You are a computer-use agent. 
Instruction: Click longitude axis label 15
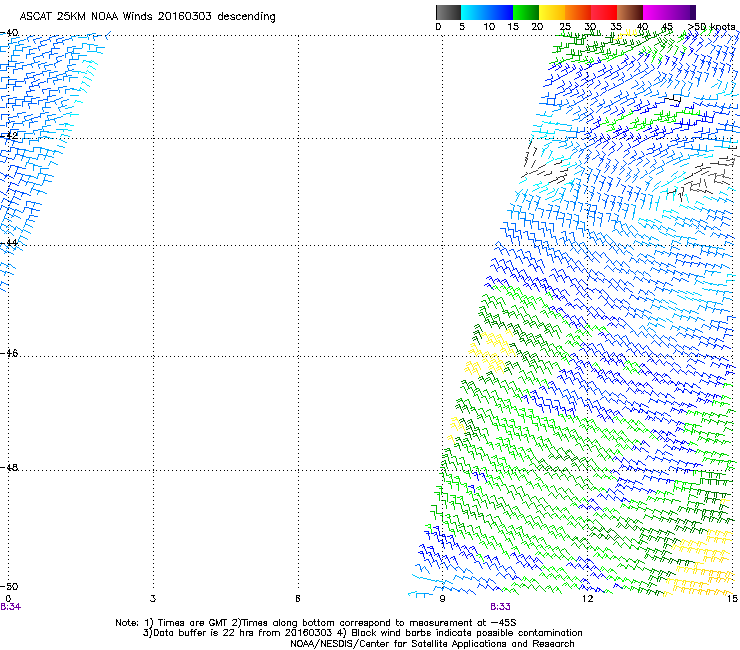coord(732,598)
